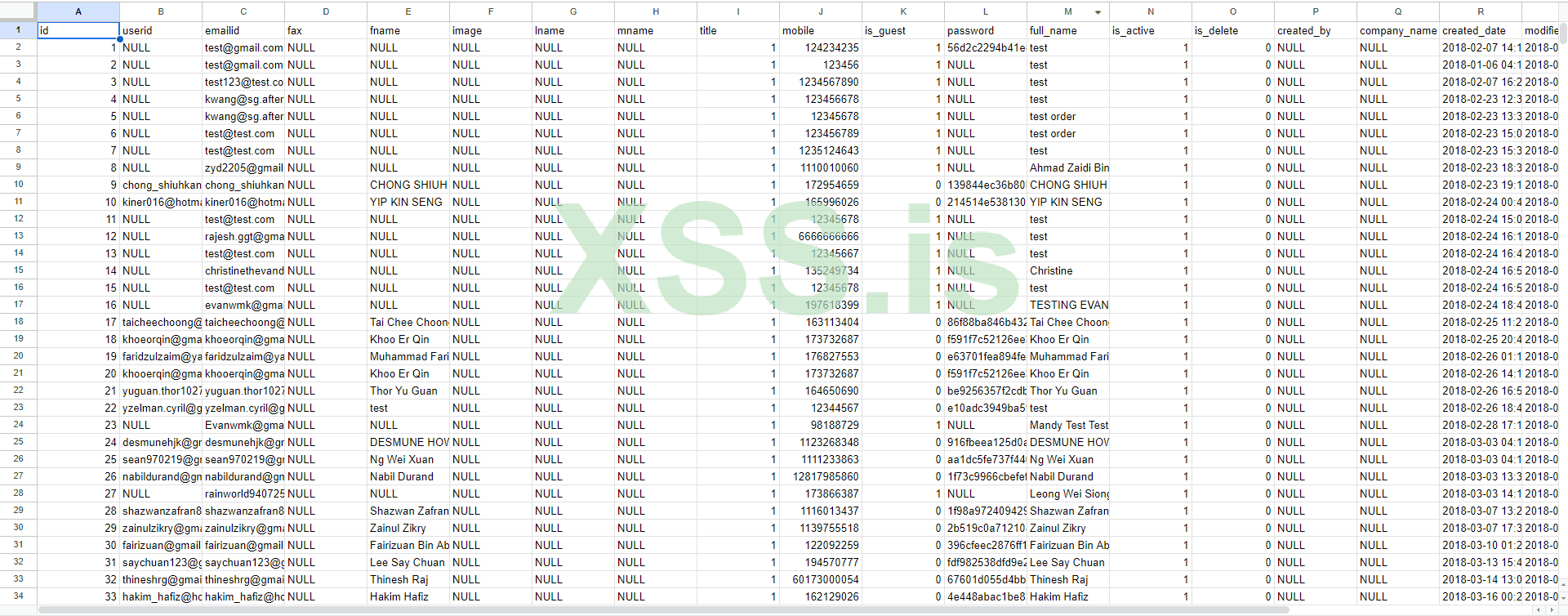
Task: Click the 'is_guest' header cell
Action: pyautogui.click(x=903, y=30)
